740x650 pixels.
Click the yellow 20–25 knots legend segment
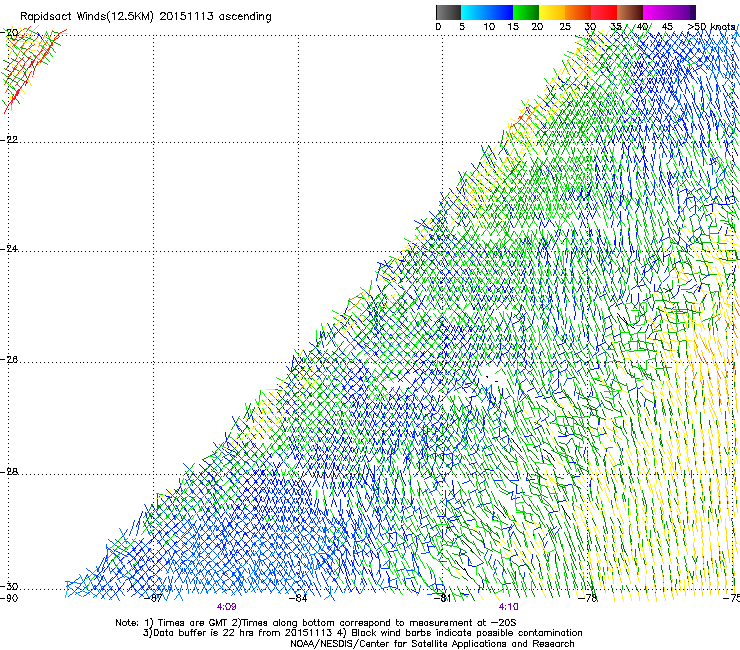(552, 12)
